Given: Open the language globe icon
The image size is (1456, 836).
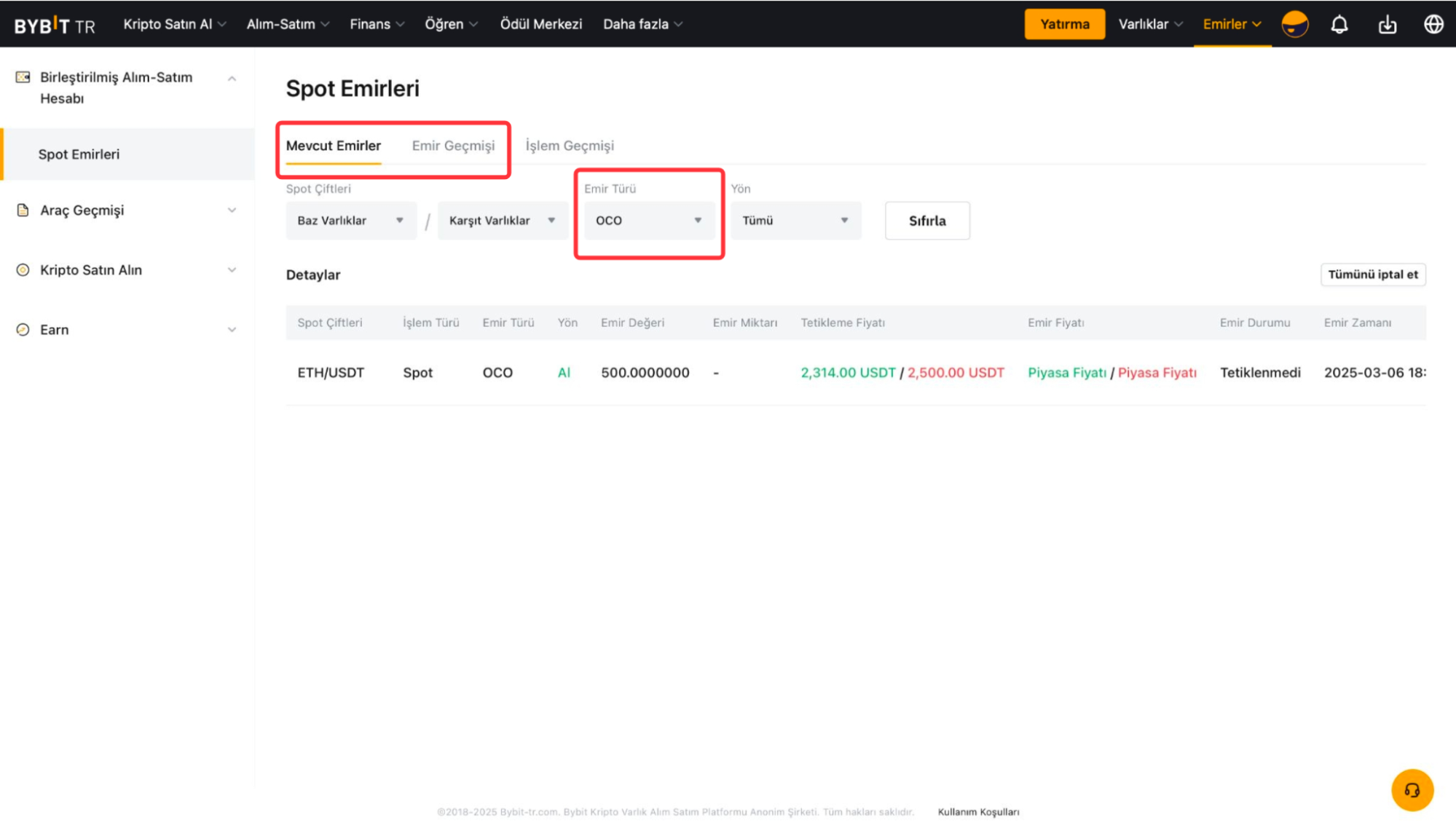Looking at the screenshot, I should 1433,24.
